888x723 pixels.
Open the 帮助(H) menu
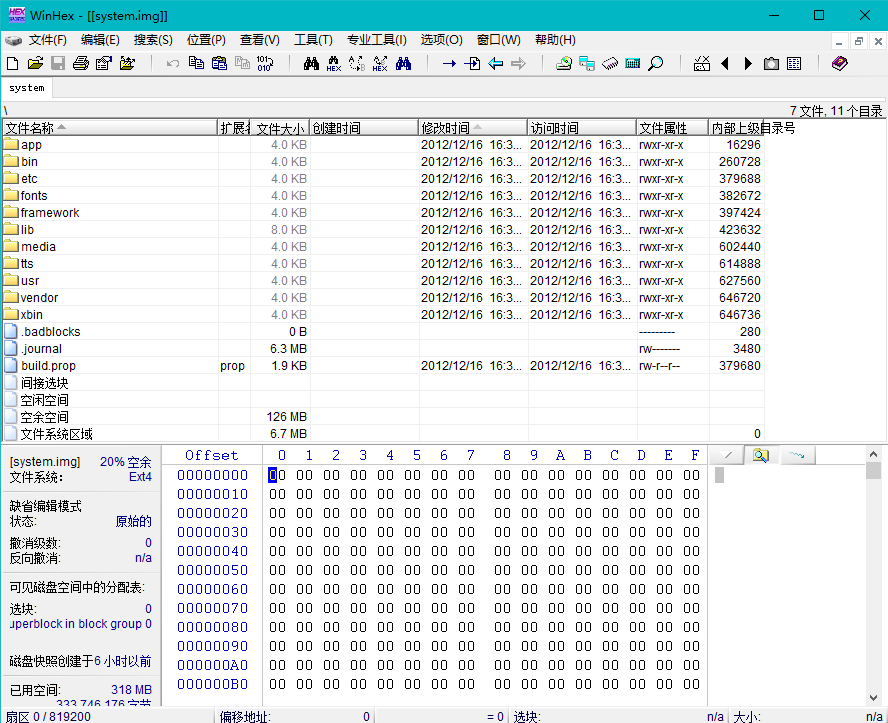tap(556, 40)
